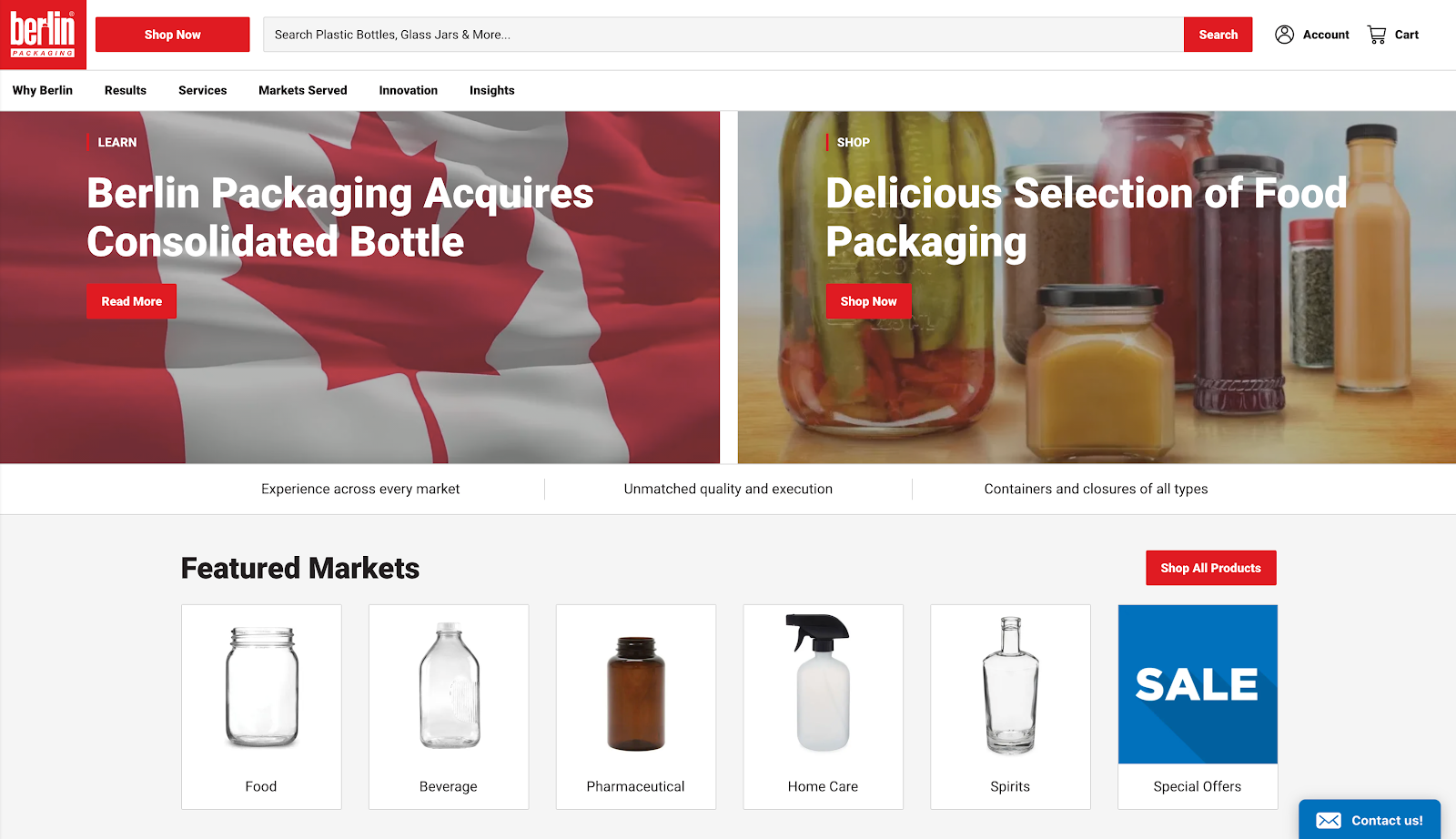Viewport: 1456px width, 839px height.
Task: Open the Special Offers SALE tile
Action: (1198, 683)
